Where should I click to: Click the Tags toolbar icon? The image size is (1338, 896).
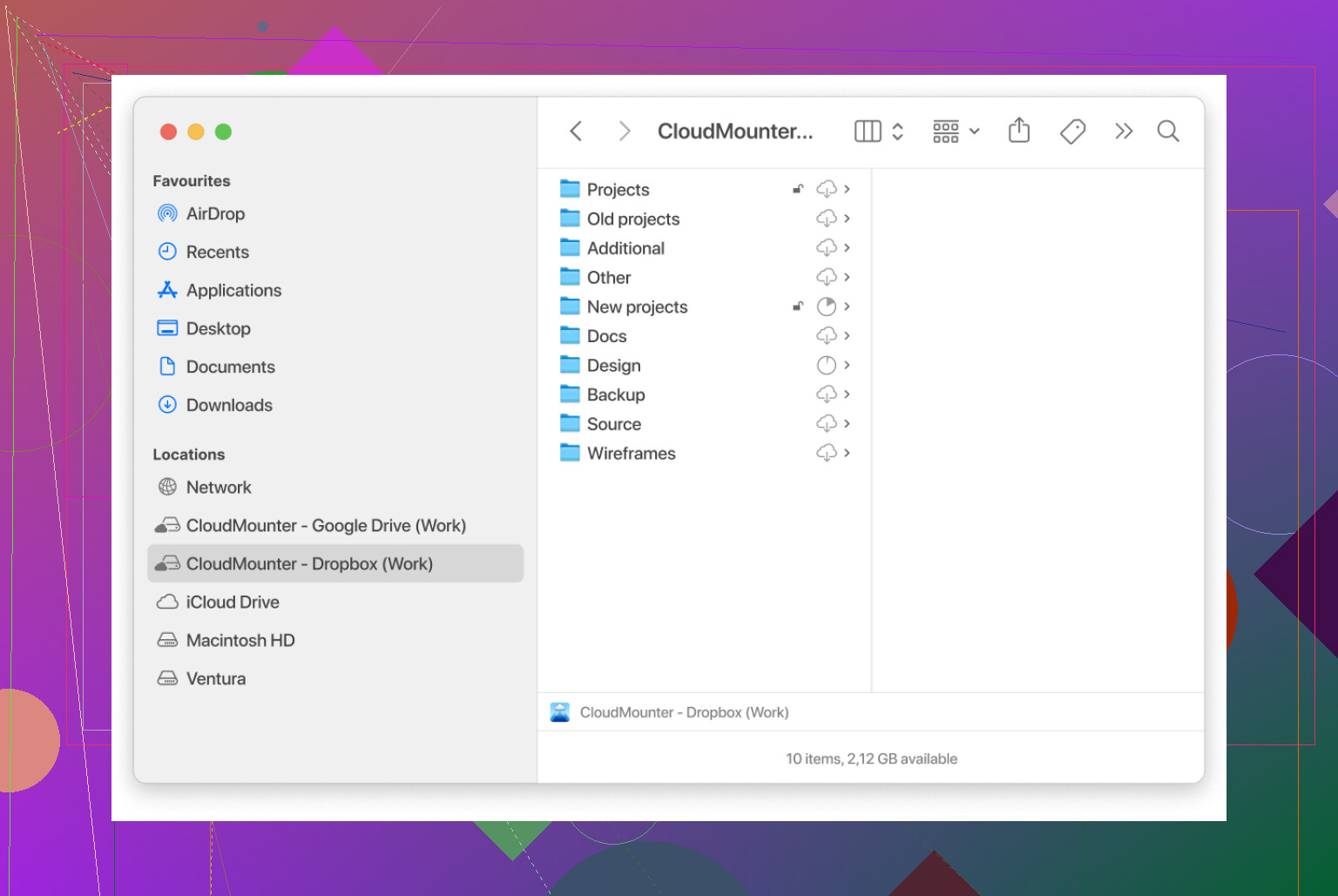[x=1072, y=131]
